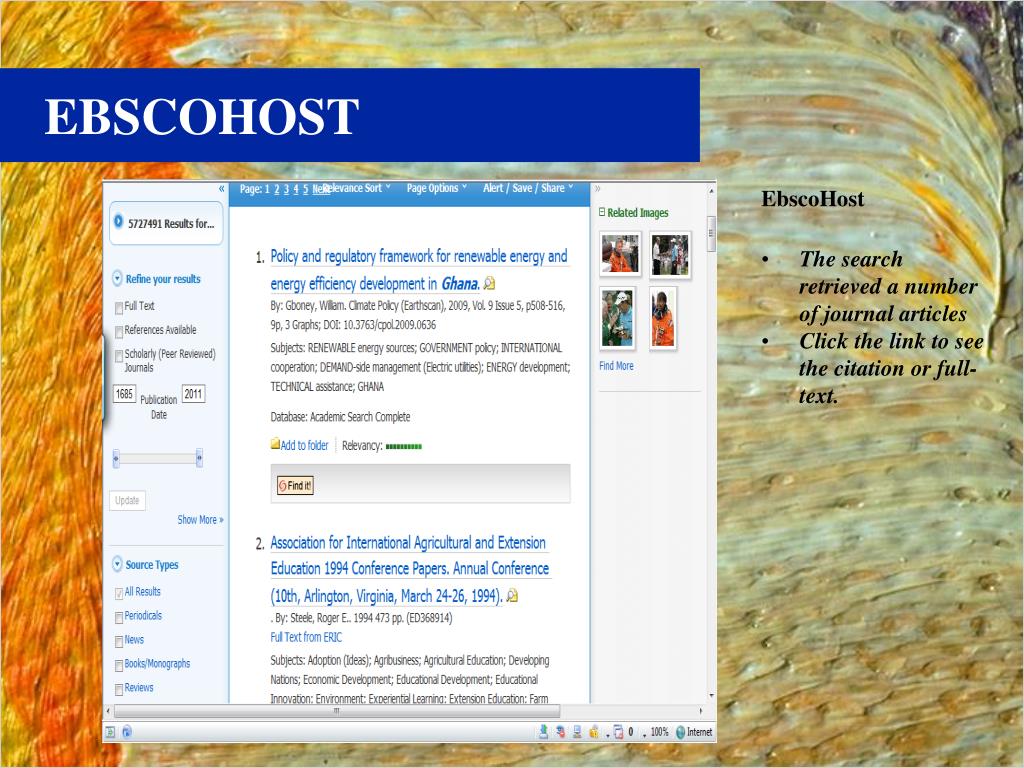Click the 2011 end year field

tap(193, 394)
